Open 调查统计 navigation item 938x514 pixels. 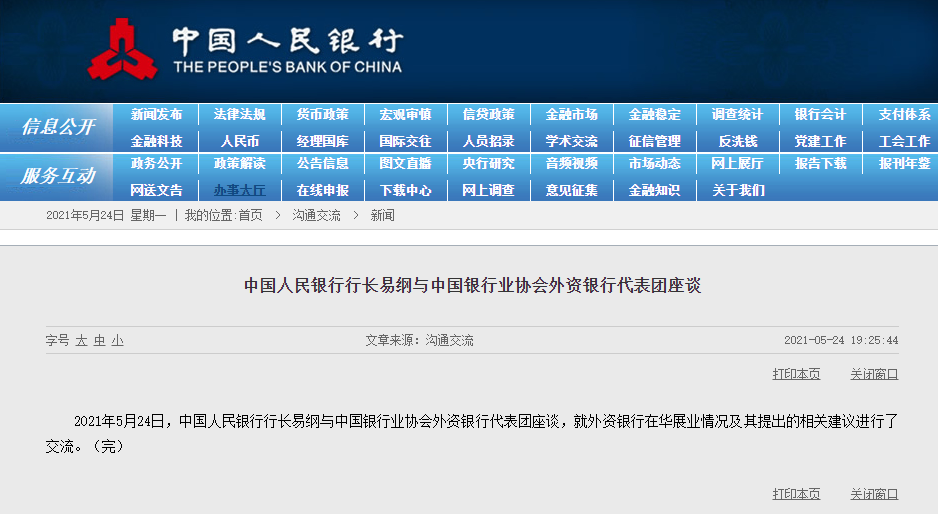click(738, 114)
